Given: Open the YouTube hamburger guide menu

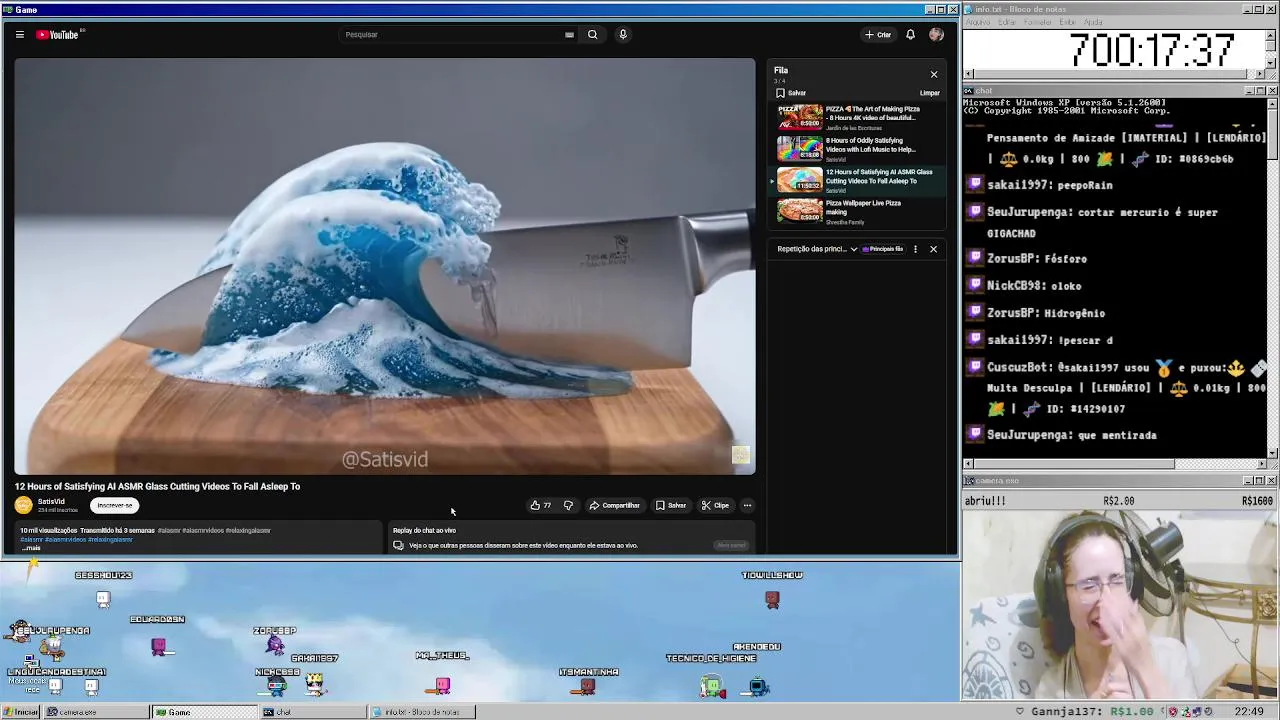Looking at the screenshot, I should coord(19,34).
